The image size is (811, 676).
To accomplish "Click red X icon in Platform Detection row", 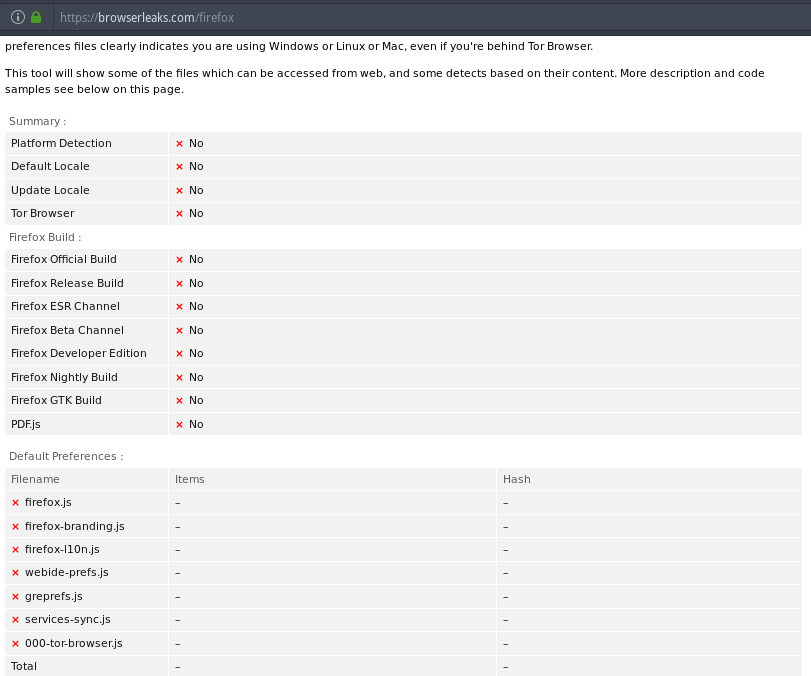I will (x=180, y=144).
